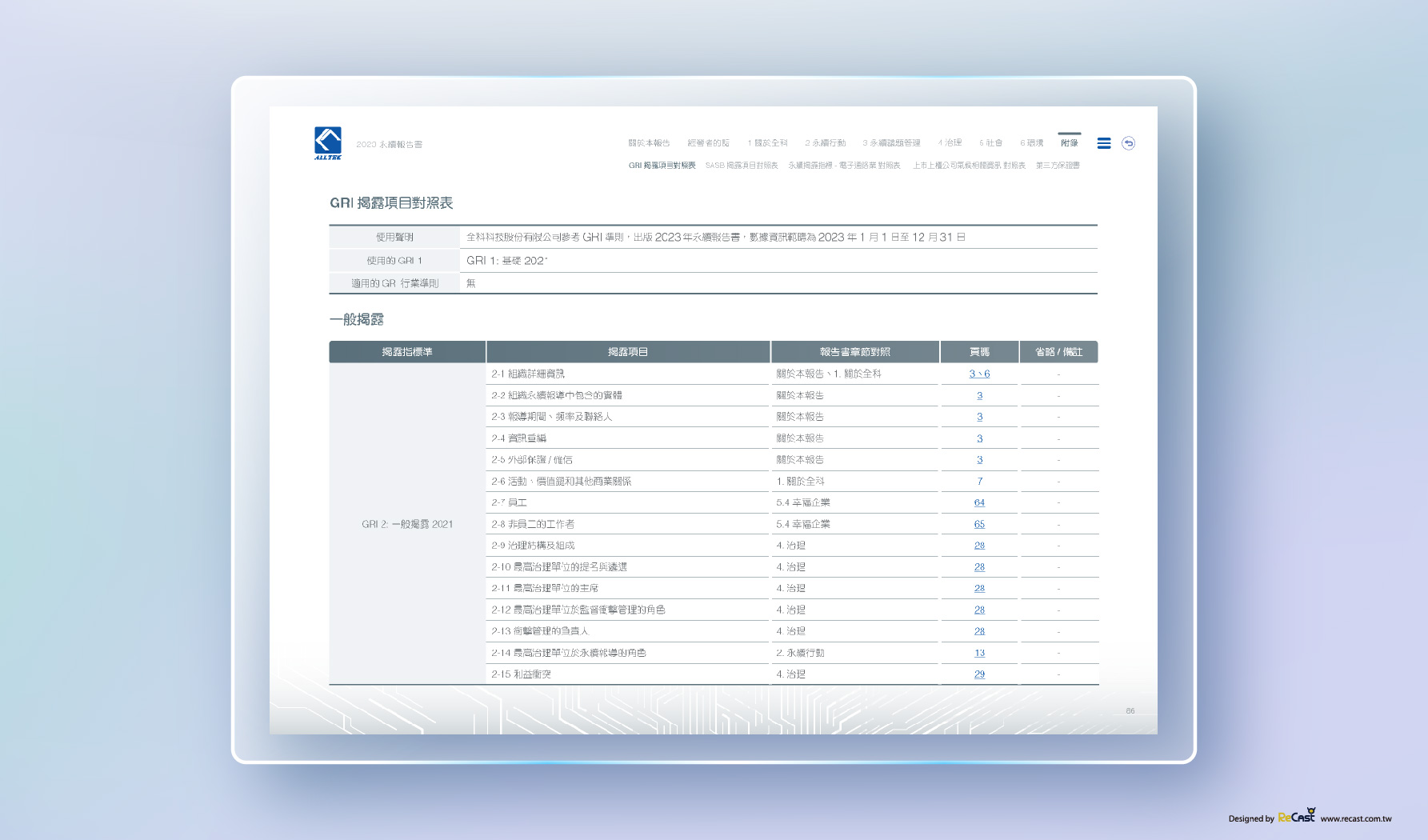The image size is (1428, 840).
Task: Open page link 65 for row 2-8
Action: coord(979,524)
